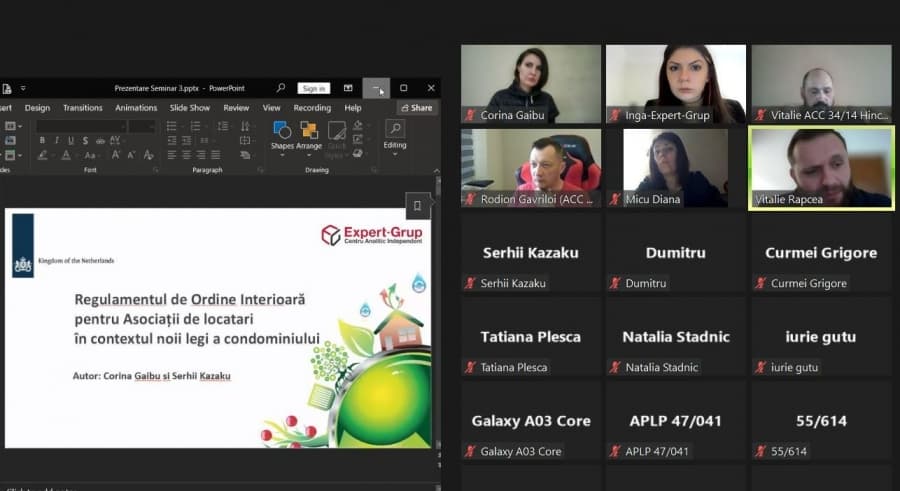Click the Sign in button
Viewport: 900px width, 491px height.
313,88
